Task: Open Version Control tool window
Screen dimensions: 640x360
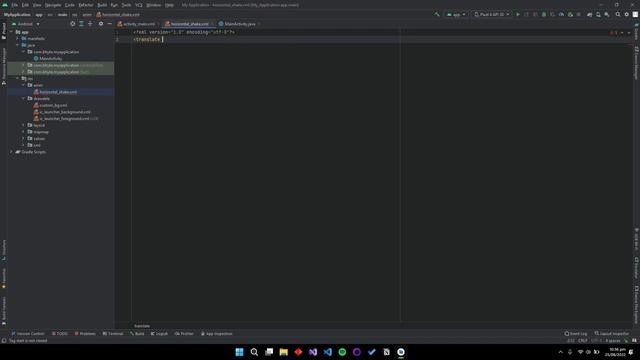Action: [x=28, y=333]
